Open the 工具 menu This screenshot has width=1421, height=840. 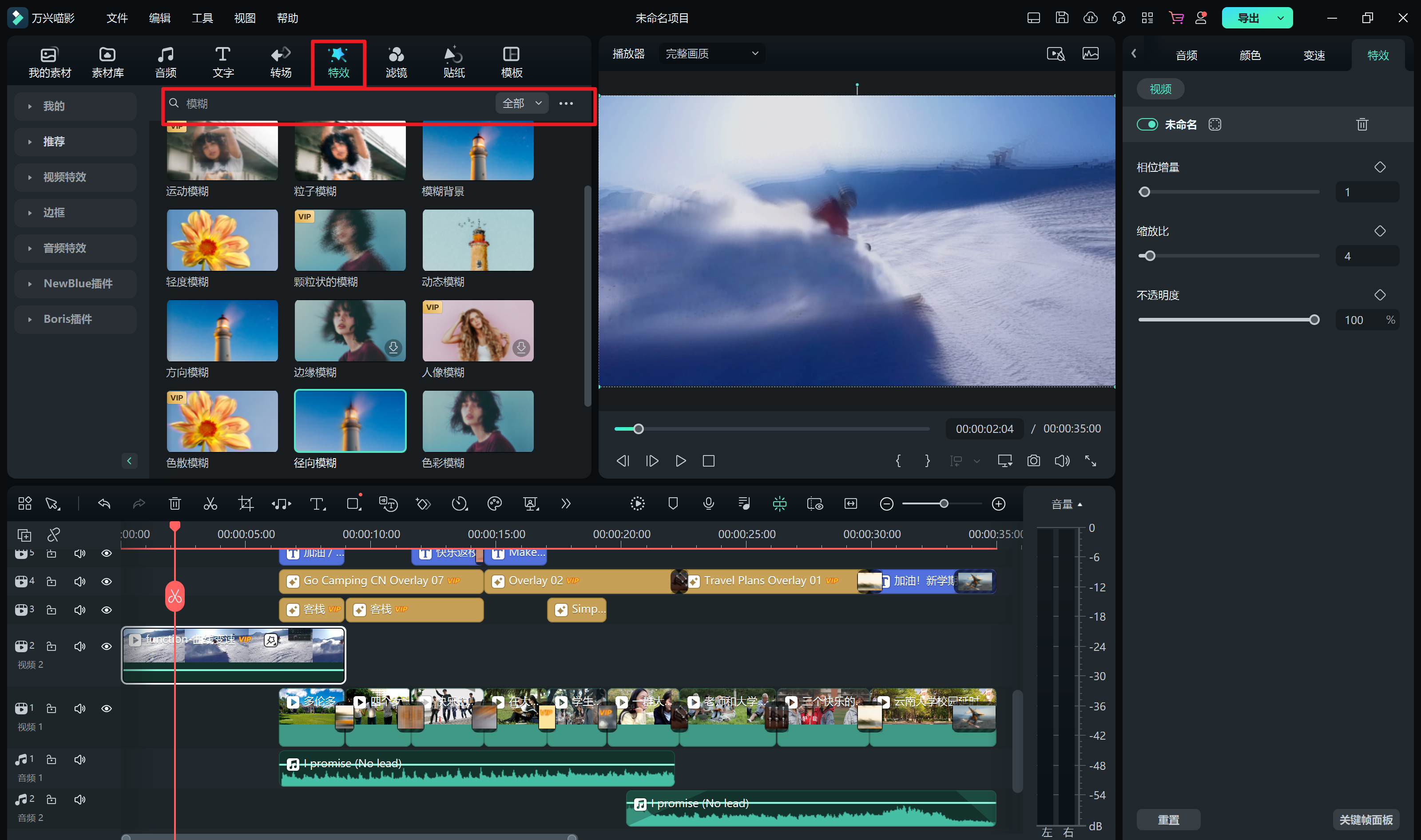click(x=202, y=18)
